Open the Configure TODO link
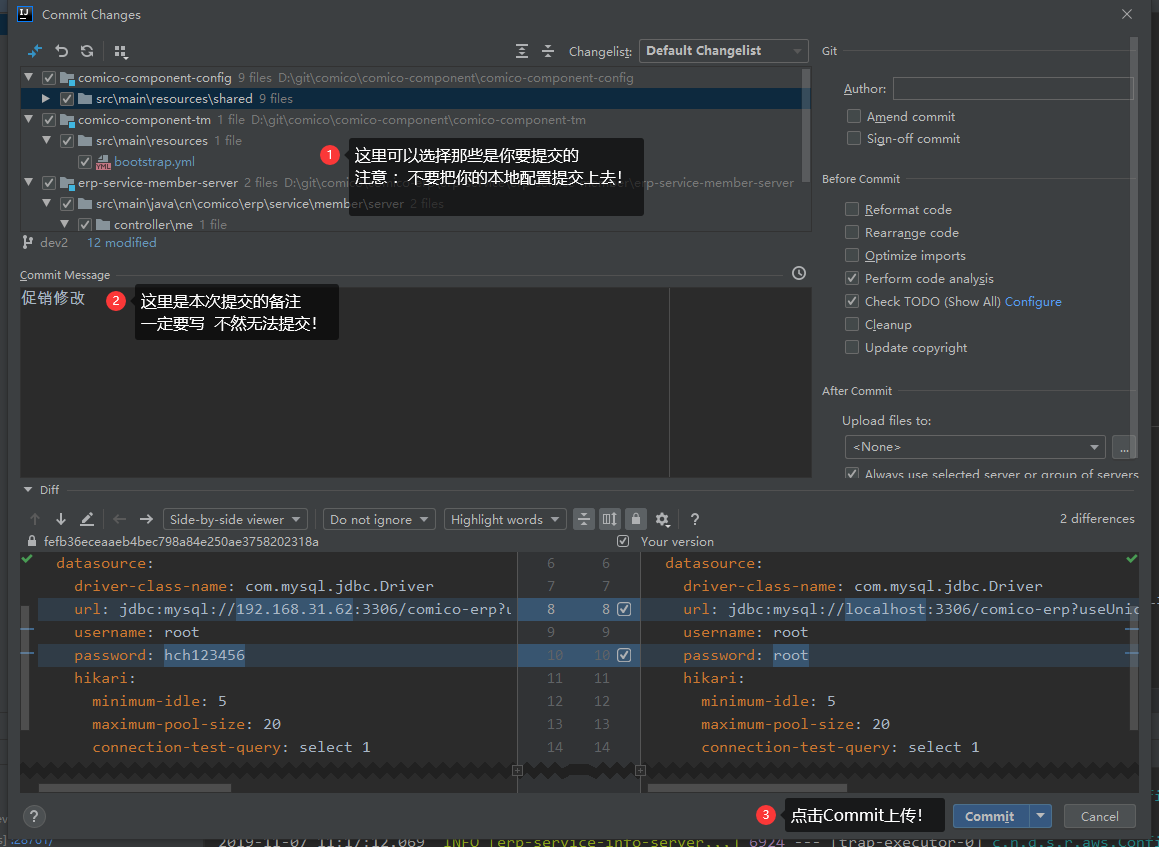The image size is (1159, 847). pos(1033,302)
